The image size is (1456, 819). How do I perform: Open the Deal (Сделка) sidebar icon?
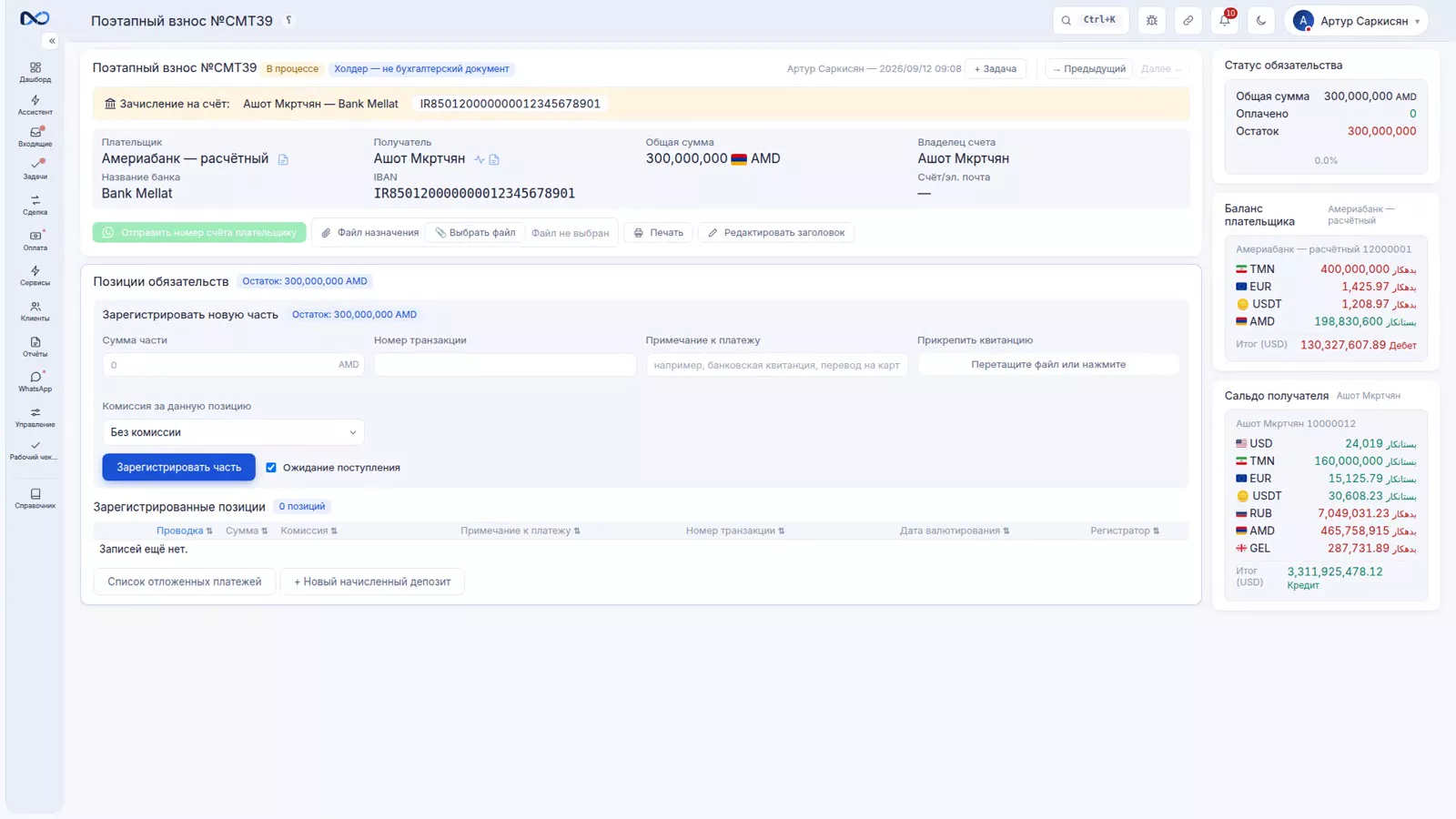point(35,205)
